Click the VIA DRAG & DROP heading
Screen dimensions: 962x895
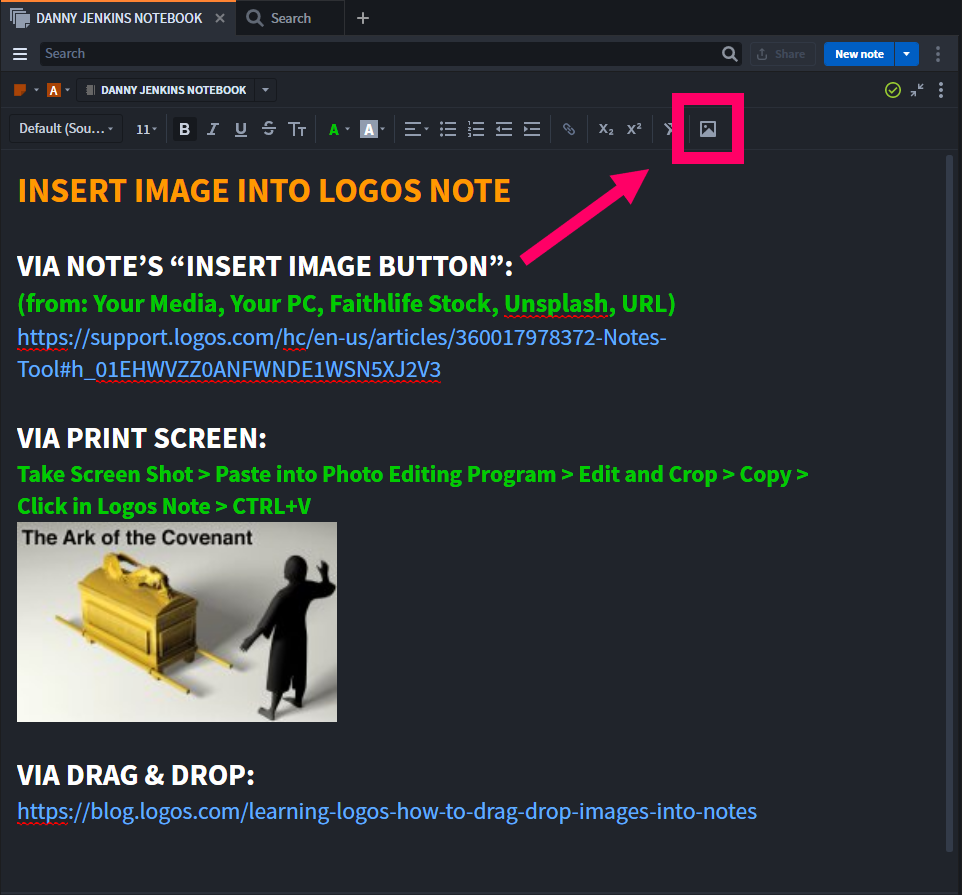[x=136, y=775]
